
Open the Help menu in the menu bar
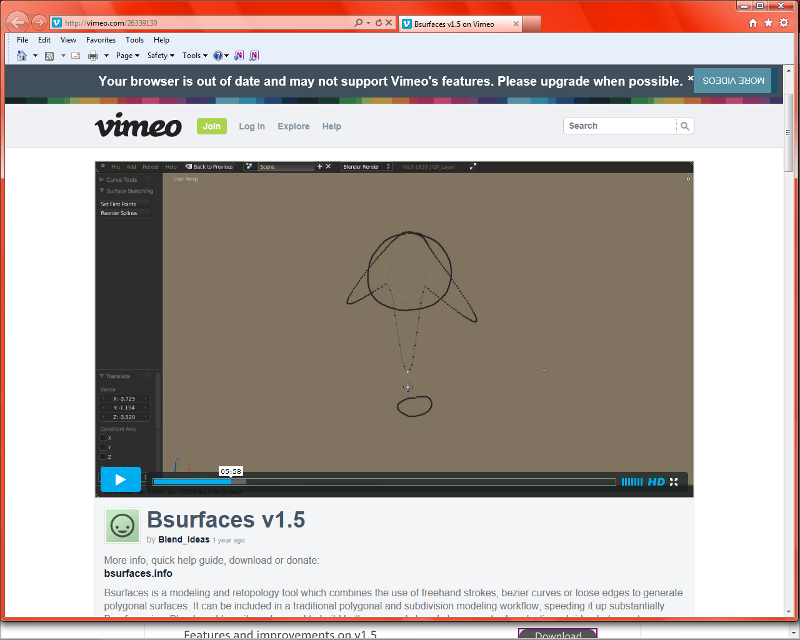[x=161, y=40]
